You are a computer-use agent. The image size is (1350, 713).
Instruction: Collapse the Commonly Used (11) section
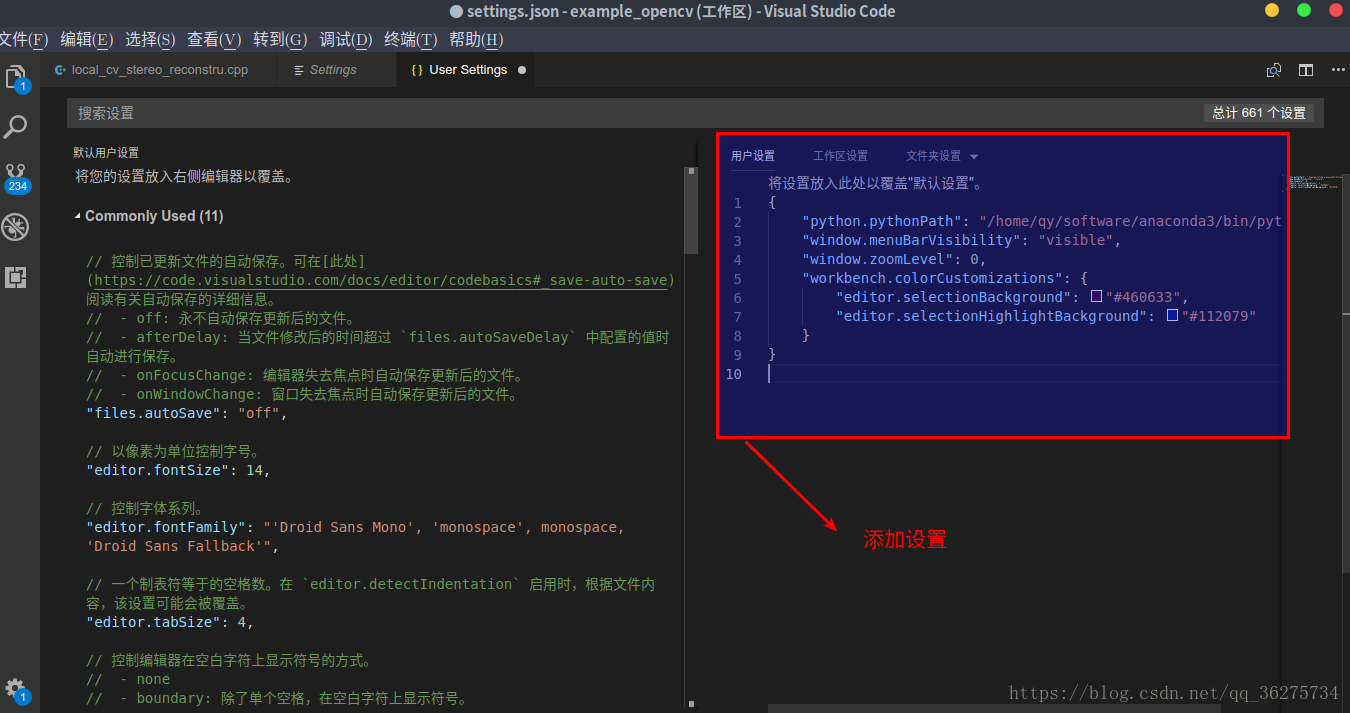[x=78, y=216]
